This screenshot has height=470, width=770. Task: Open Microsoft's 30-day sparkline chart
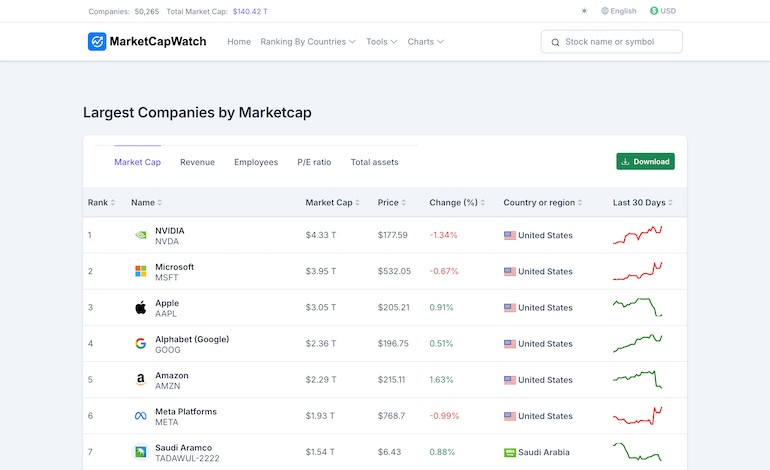click(637, 271)
